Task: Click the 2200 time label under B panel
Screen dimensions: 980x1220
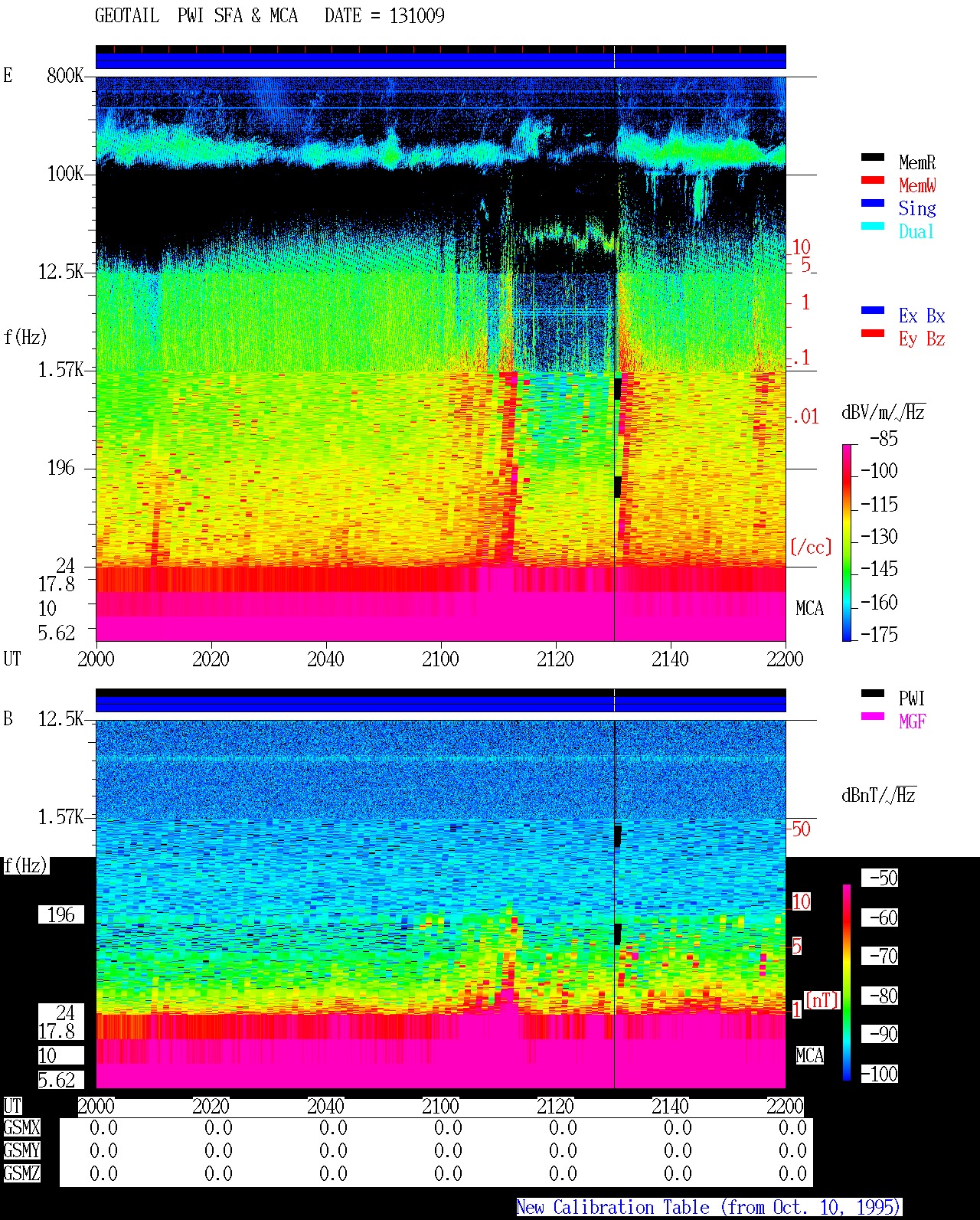Action: [x=785, y=1107]
